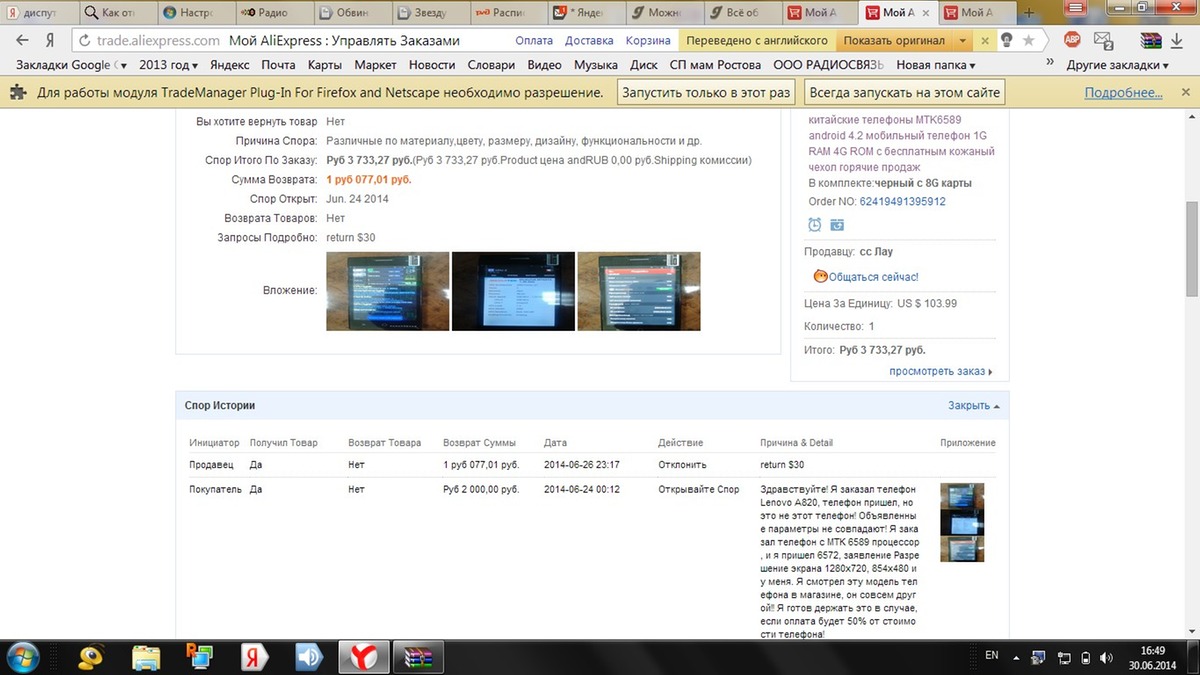Image resolution: width=1200 pixels, height=675 pixels.
Task: Open the "Оплата" link in address bar
Action: (534, 41)
